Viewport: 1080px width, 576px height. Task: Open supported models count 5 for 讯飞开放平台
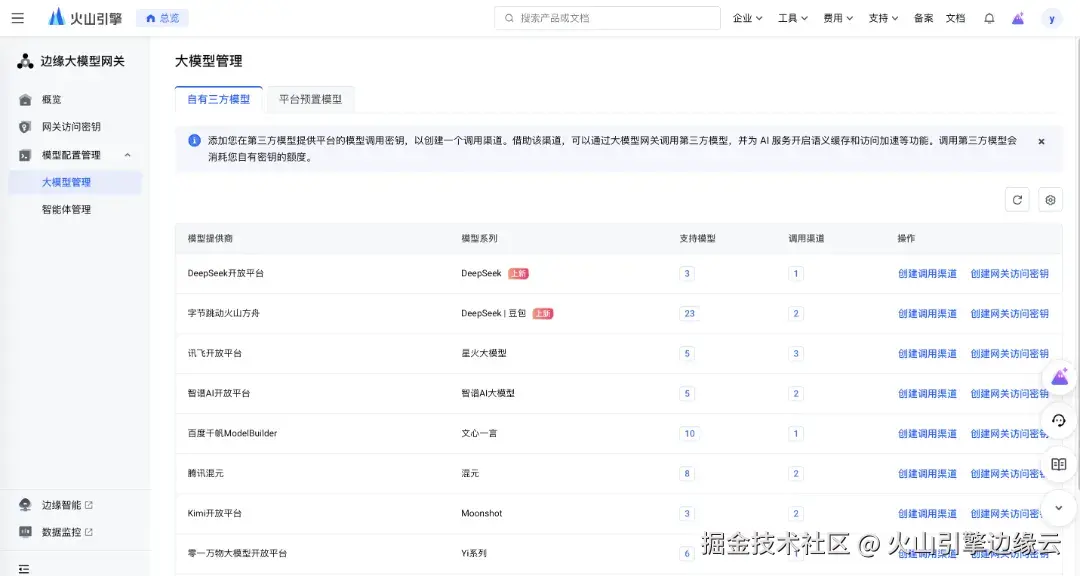point(687,353)
